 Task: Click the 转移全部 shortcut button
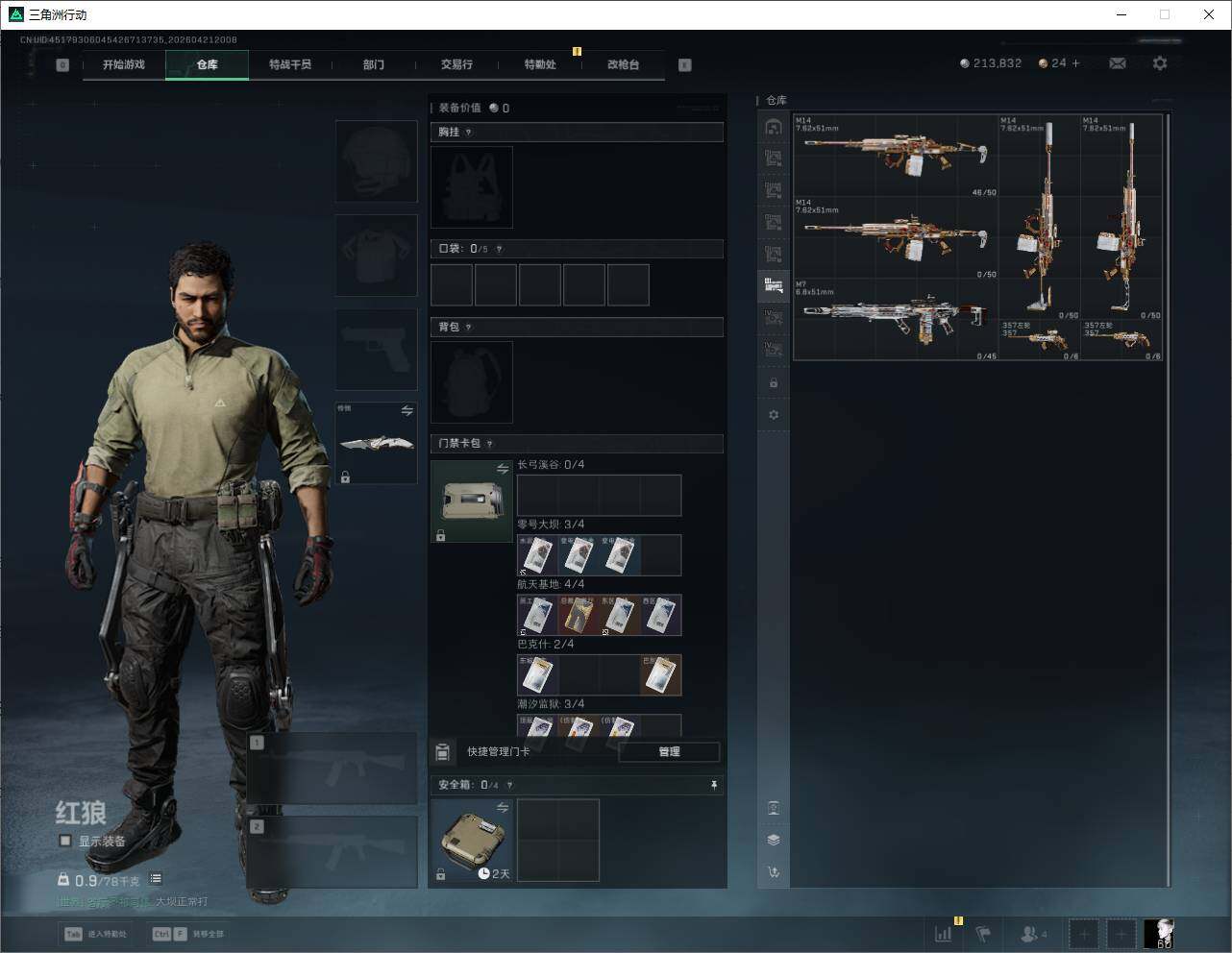[x=187, y=934]
